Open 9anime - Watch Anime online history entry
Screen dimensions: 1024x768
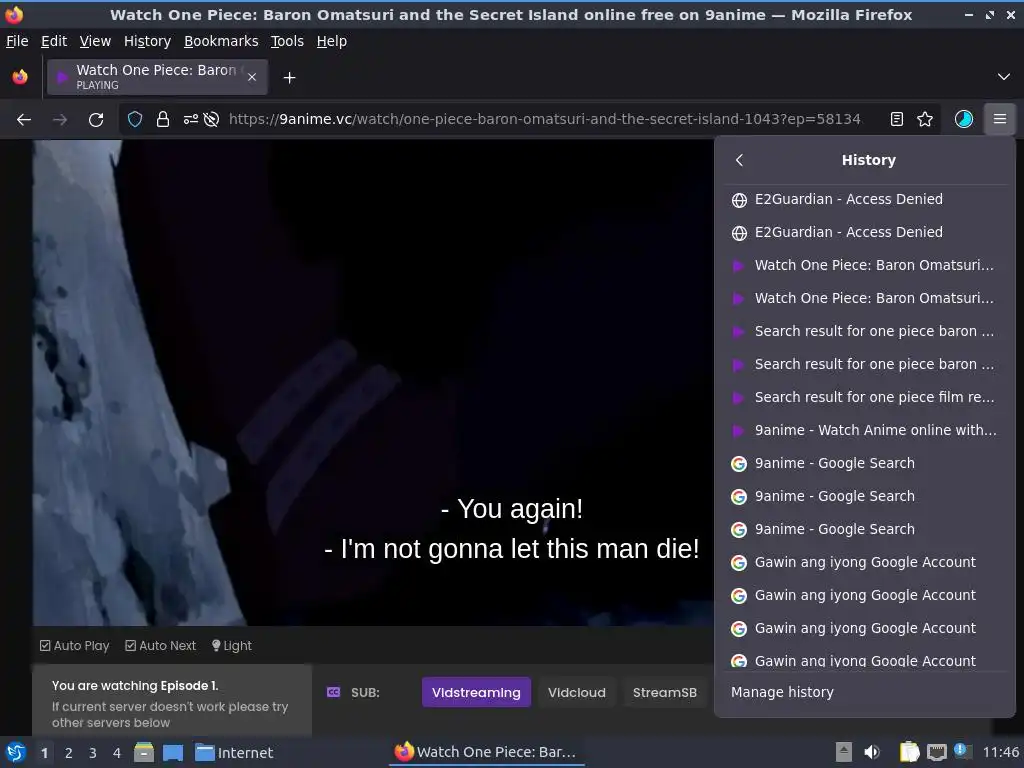865,430
